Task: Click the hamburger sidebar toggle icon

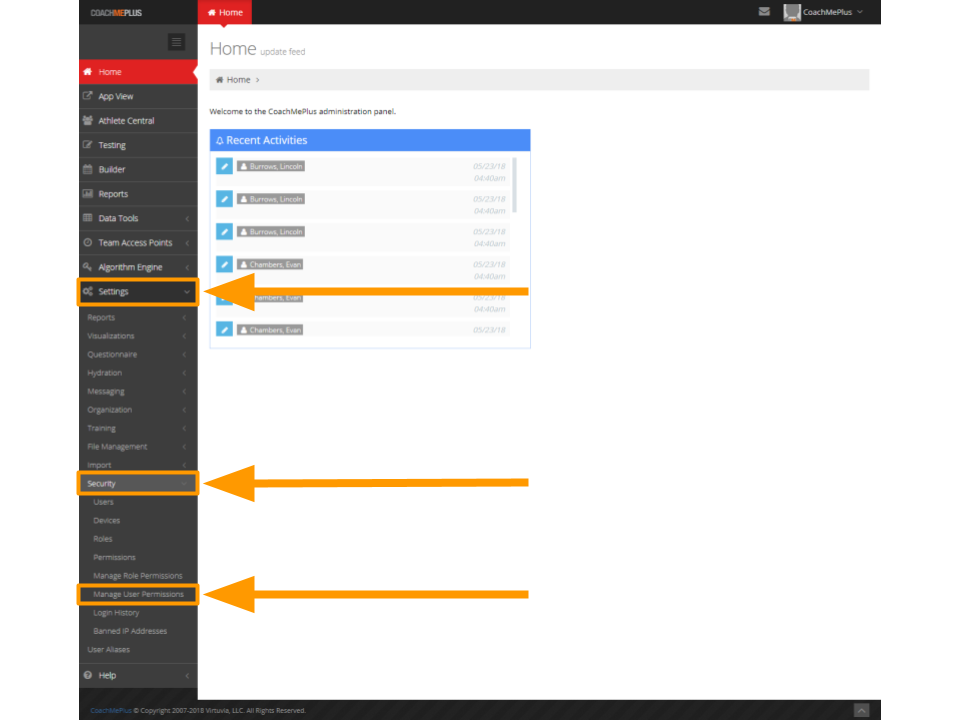Action: pos(177,42)
